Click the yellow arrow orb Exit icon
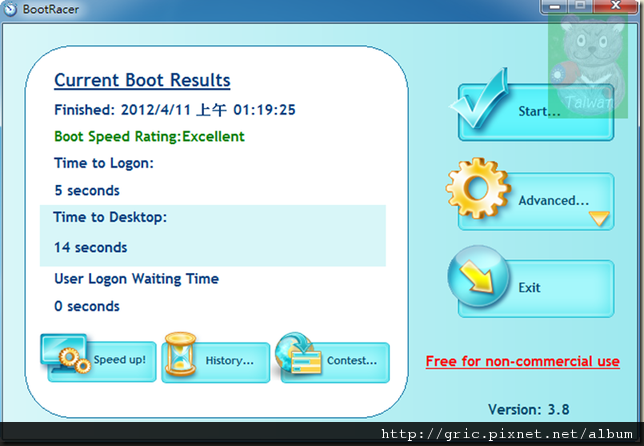Screen dimensions: 644x446 pos(478,276)
